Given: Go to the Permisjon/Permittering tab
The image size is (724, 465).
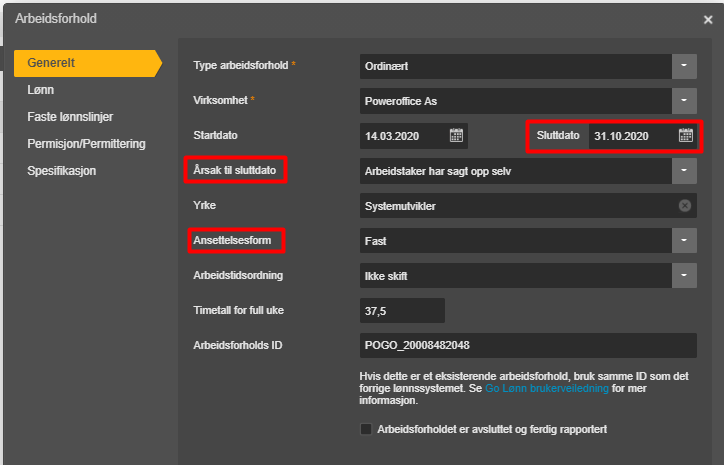Looking at the screenshot, I should [86, 144].
